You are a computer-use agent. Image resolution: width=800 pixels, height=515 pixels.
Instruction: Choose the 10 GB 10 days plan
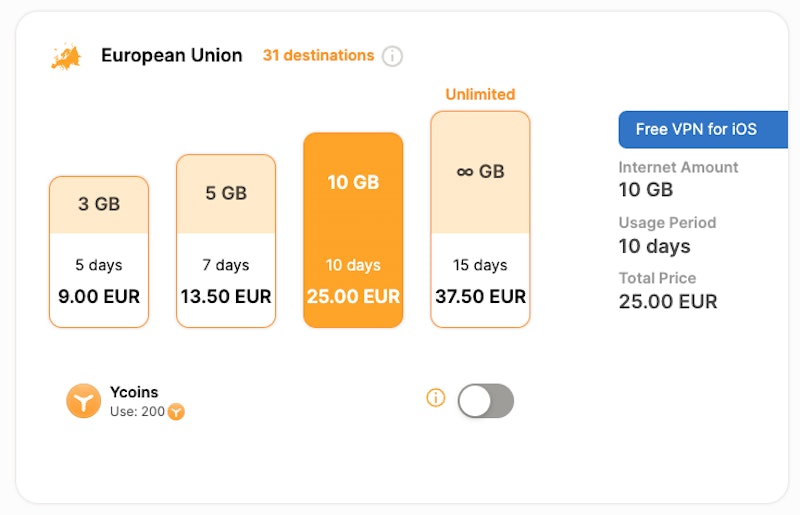pyautogui.click(x=353, y=230)
